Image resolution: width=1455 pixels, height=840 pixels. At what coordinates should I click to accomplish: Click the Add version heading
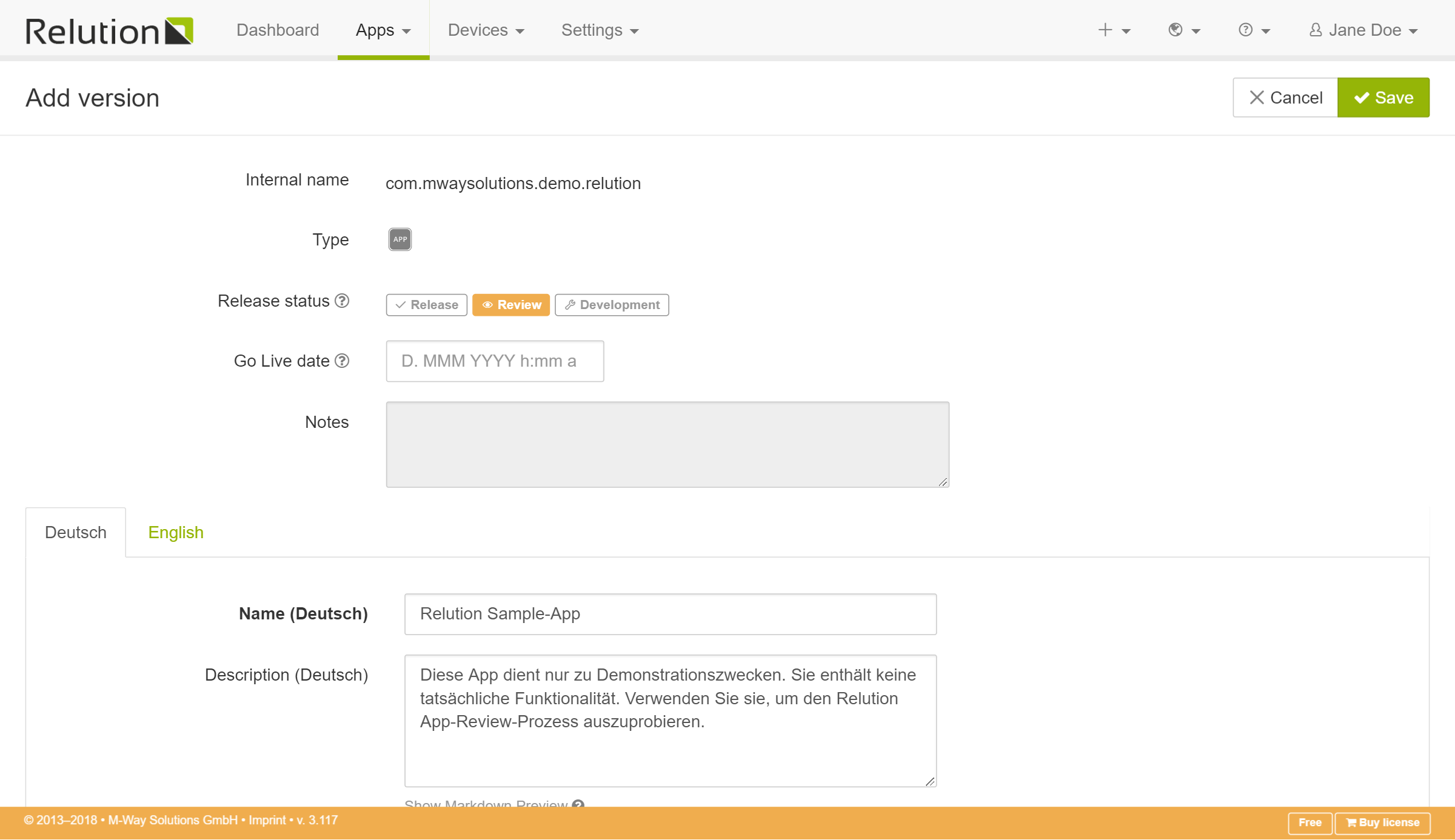[x=92, y=98]
